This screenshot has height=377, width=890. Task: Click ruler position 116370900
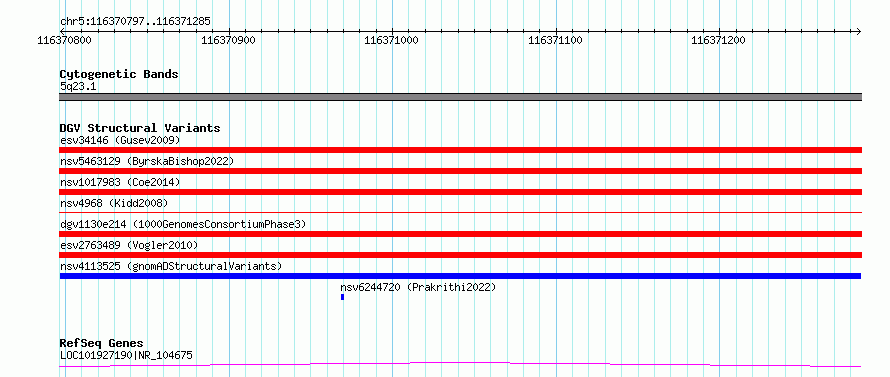pyautogui.click(x=228, y=40)
